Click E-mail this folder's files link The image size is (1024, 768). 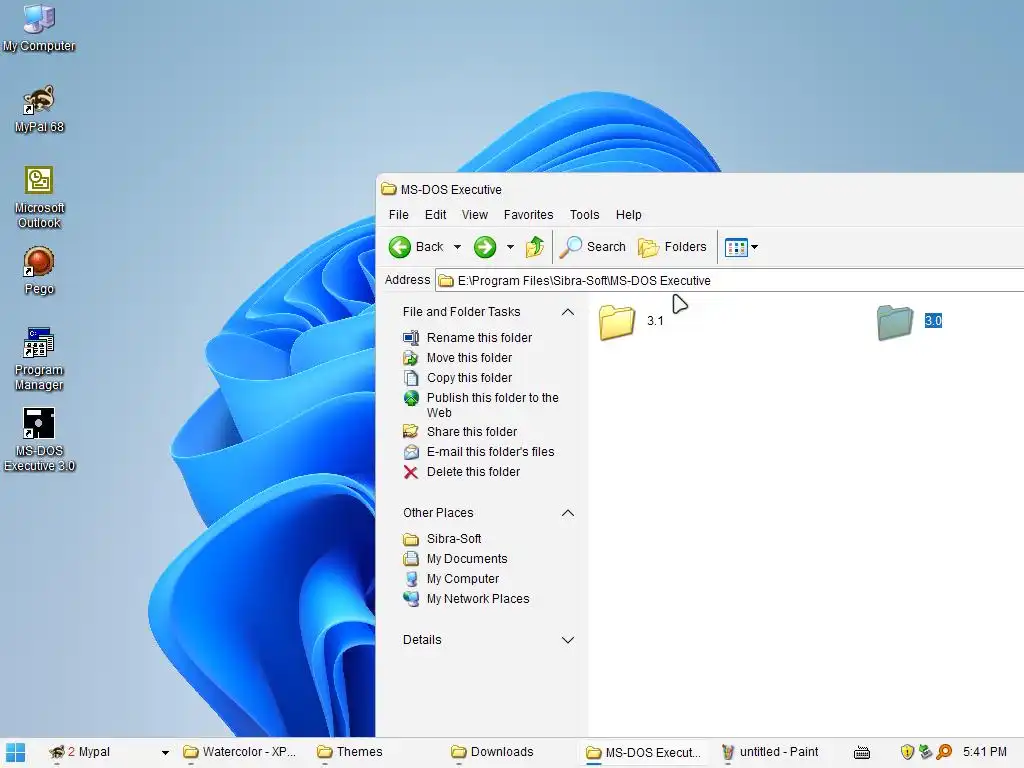click(490, 452)
